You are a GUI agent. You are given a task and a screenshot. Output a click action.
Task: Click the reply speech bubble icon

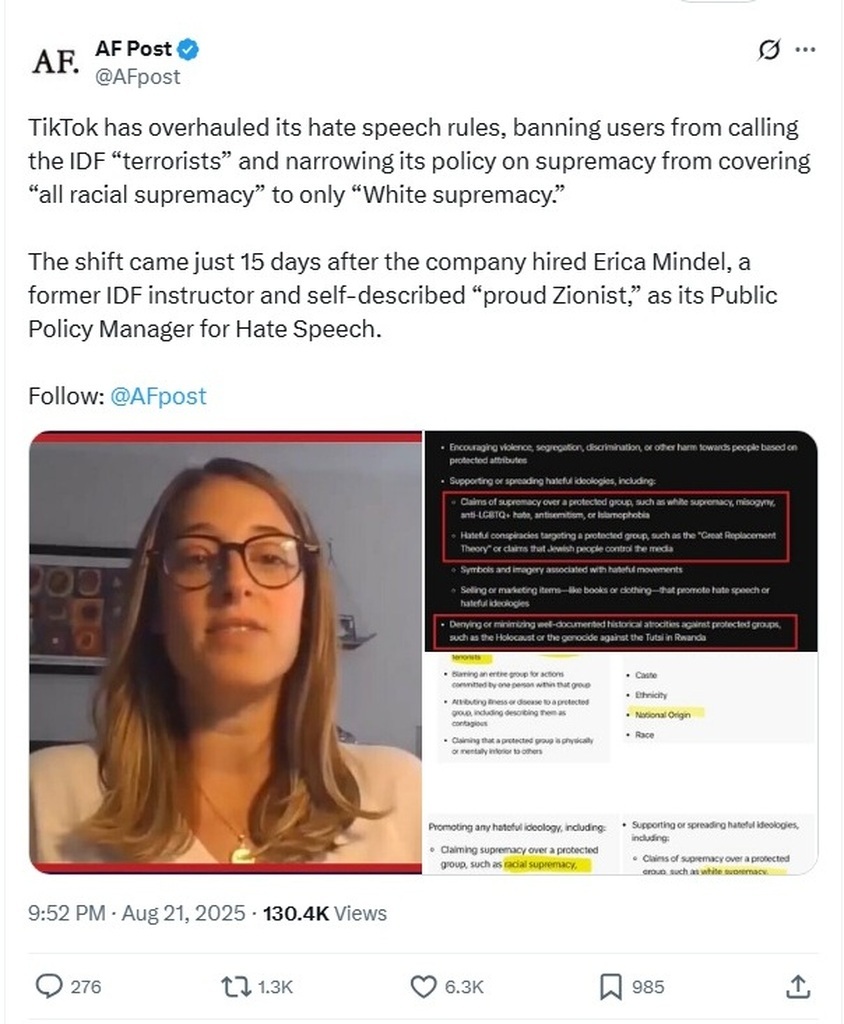tap(48, 986)
